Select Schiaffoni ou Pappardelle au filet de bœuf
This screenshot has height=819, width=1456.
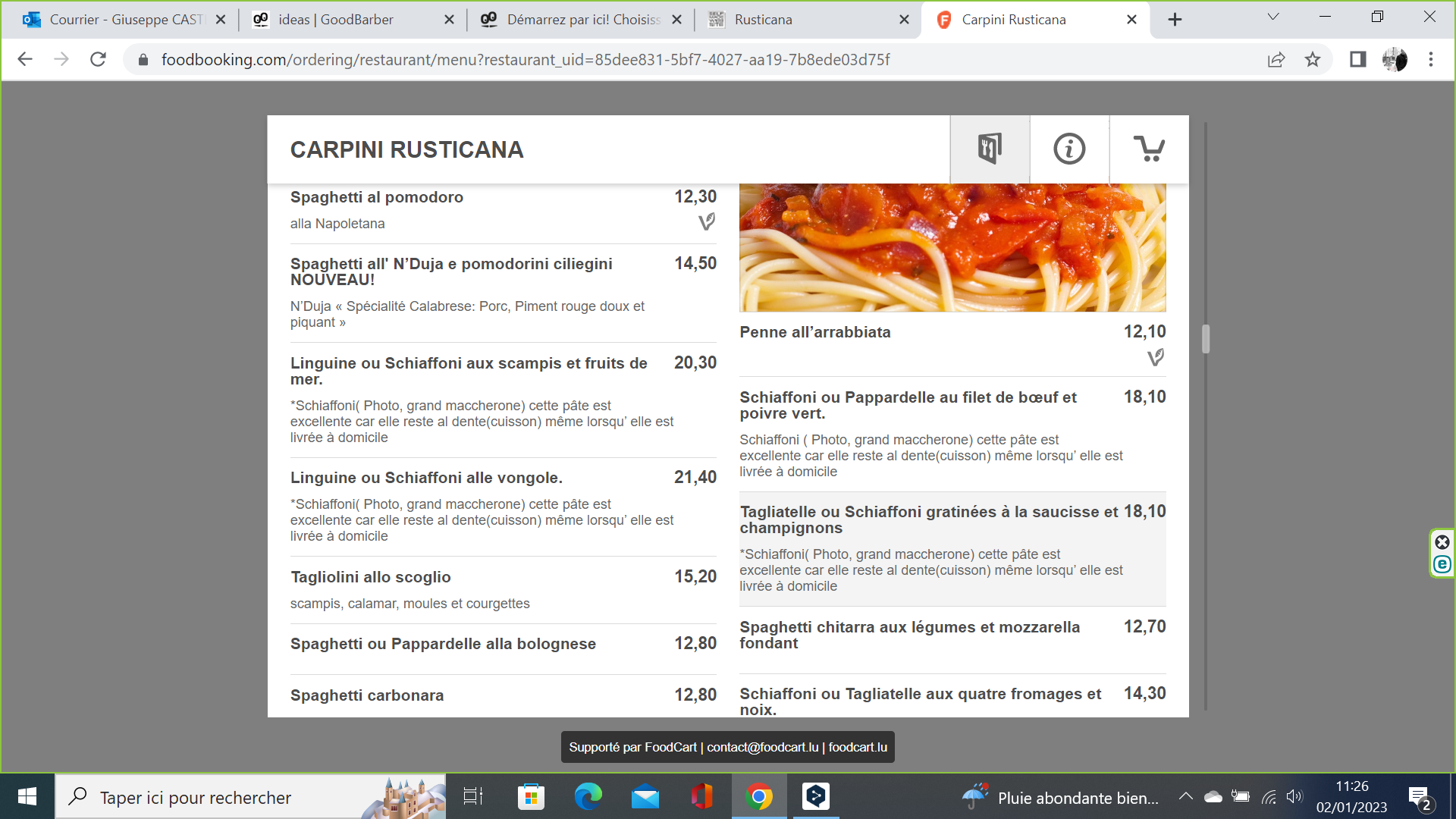click(x=952, y=435)
